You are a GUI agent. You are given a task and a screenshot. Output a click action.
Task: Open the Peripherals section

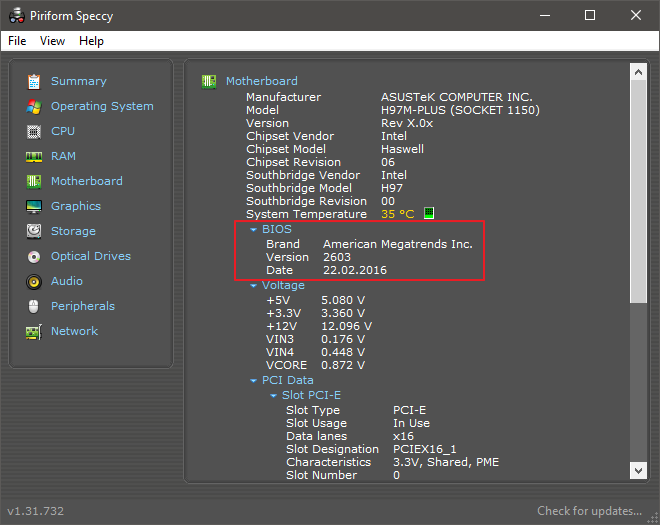pos(83,306)
